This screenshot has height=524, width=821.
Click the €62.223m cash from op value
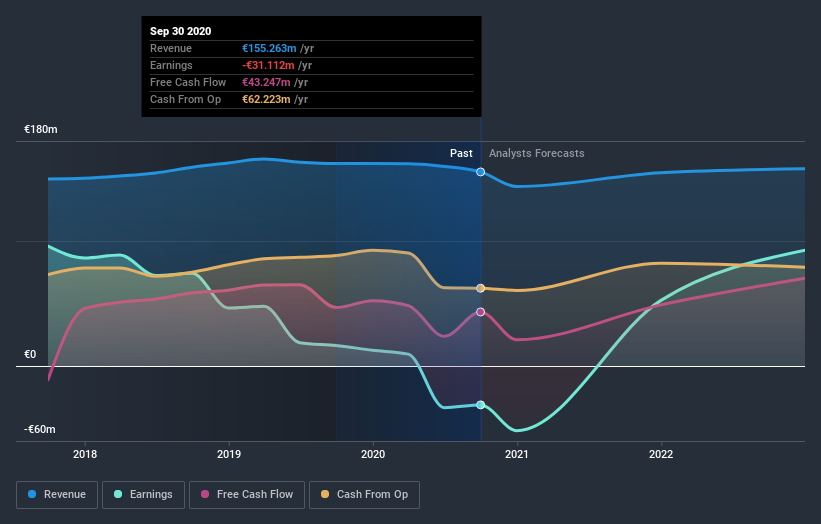coord(266,99)
